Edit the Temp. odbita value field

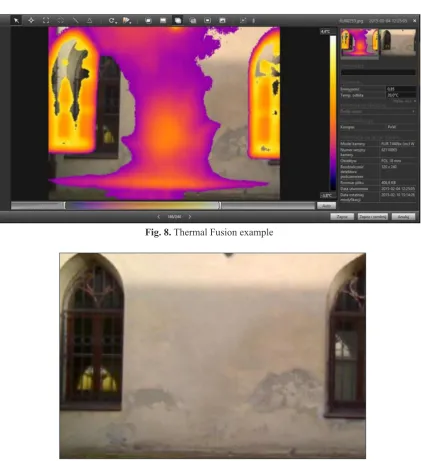click(x=401, y=95)
